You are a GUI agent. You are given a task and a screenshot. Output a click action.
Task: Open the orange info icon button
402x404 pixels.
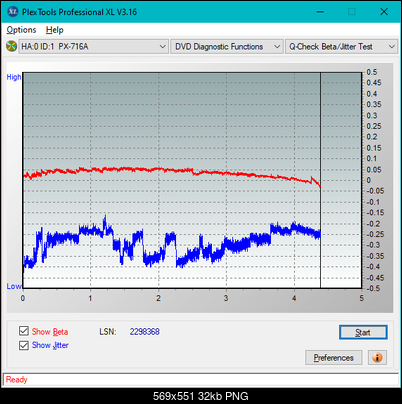[377, 358]
